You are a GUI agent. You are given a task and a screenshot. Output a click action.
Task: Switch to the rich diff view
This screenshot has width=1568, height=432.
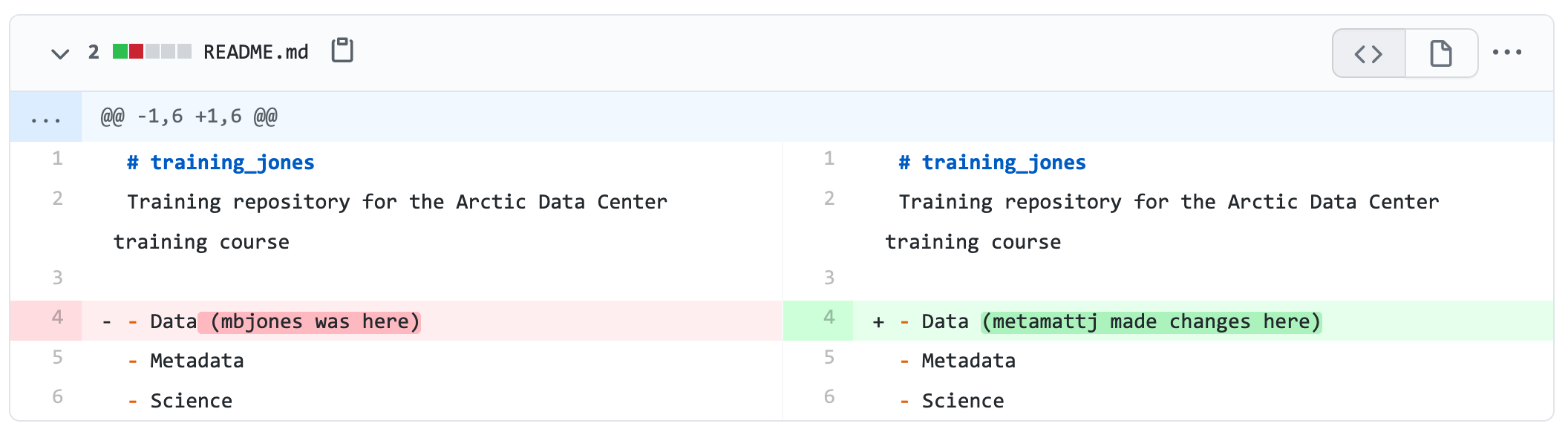1441,53
